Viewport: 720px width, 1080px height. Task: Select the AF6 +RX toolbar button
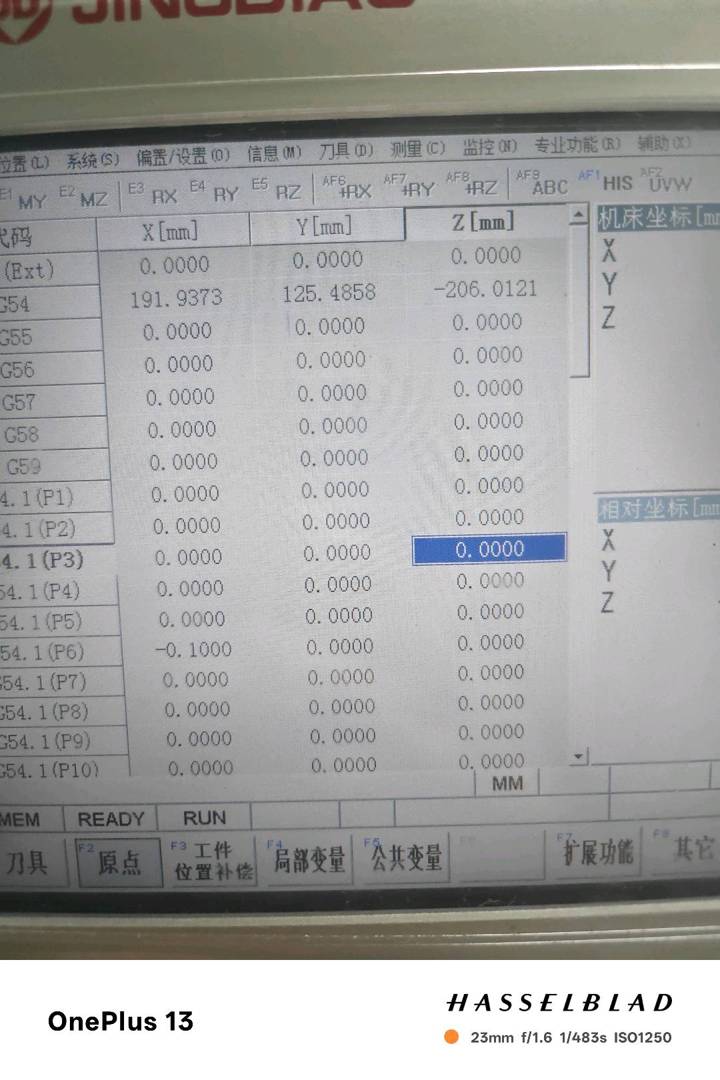pos(347,187)
